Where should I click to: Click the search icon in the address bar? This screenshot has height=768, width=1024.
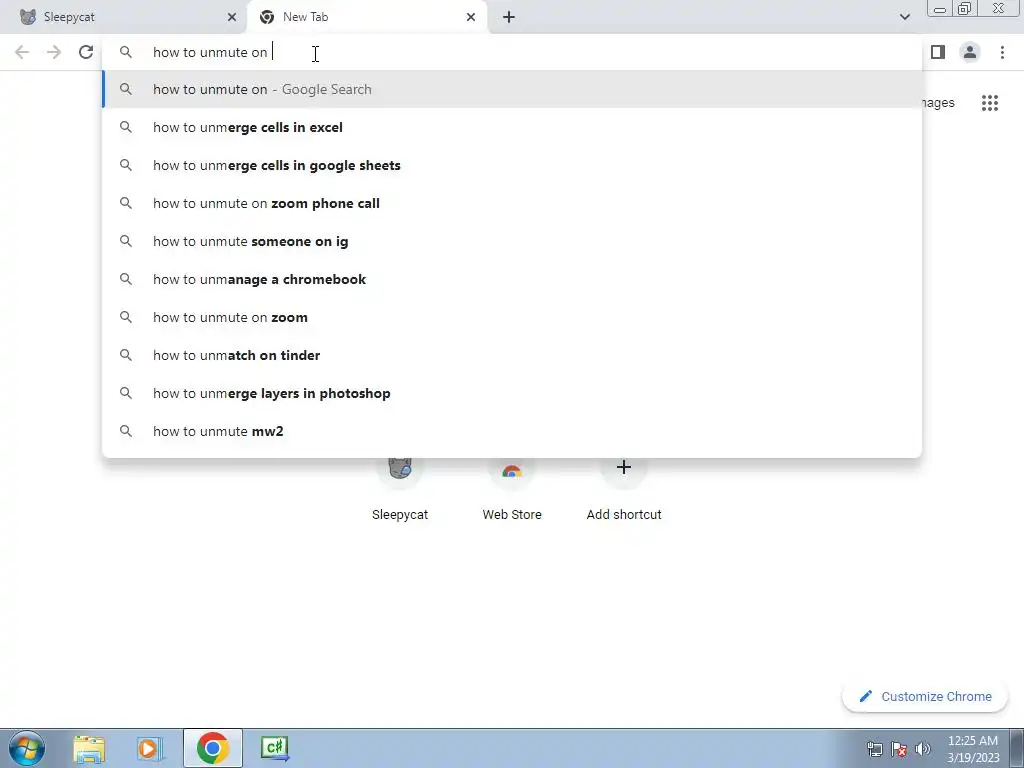point(125,52)
